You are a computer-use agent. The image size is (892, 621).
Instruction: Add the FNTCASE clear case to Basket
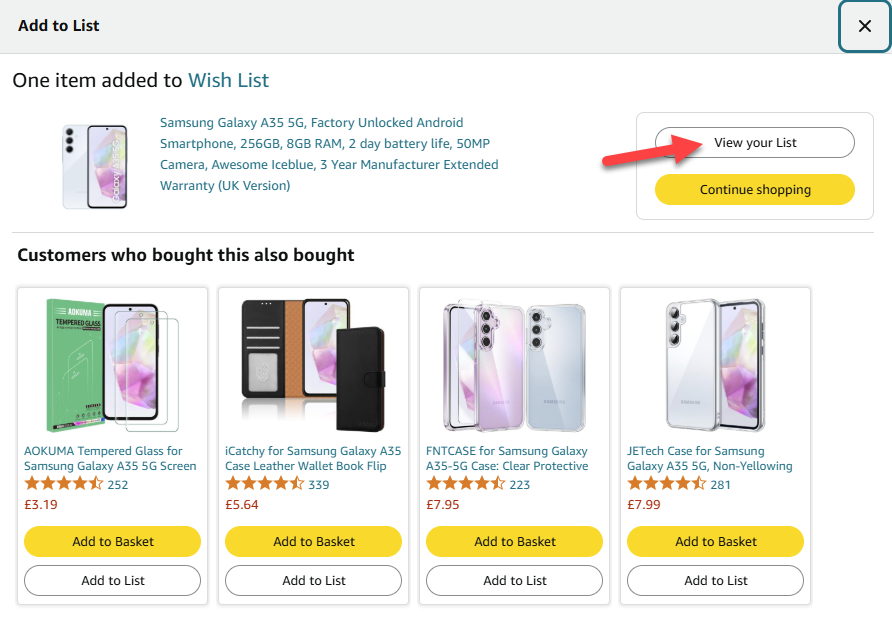(514, 541)
